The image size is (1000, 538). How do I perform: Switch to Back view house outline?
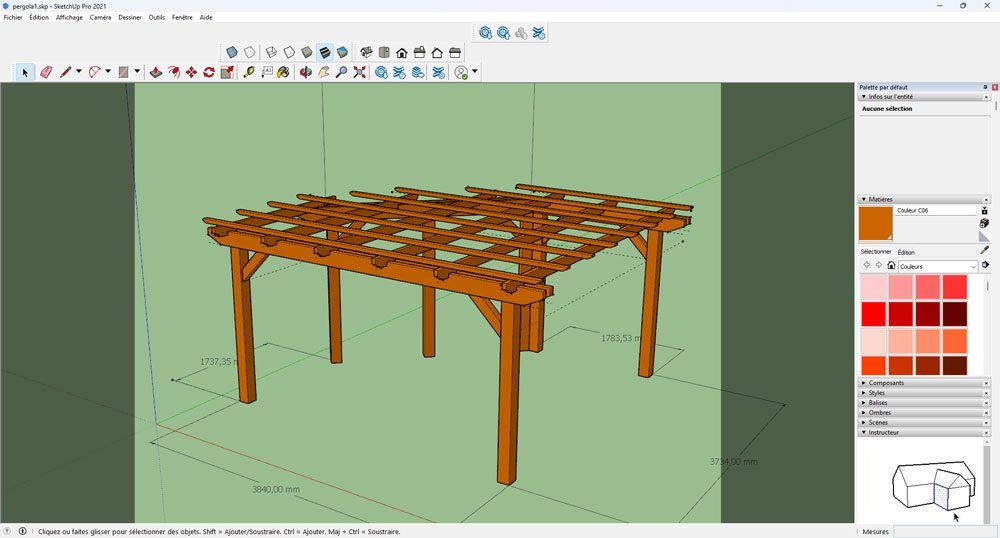(x=438, y=52)
